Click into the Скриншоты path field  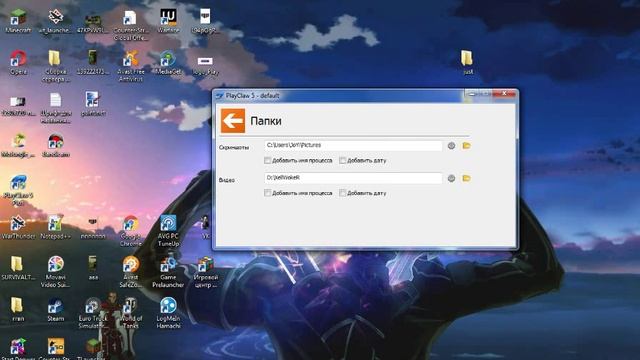tap(353, 146)
